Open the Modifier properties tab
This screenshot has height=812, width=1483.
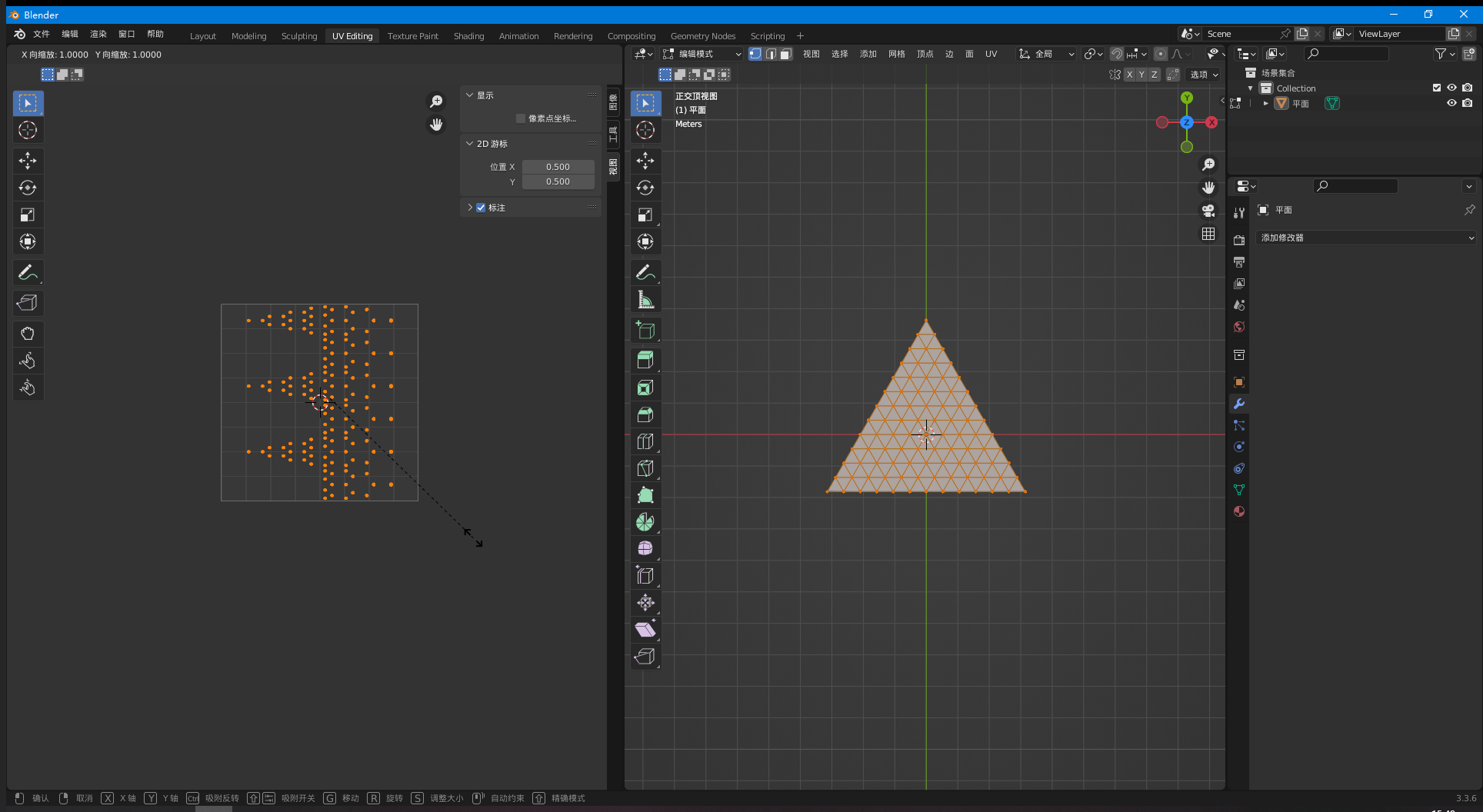[x=1238, y=404]
